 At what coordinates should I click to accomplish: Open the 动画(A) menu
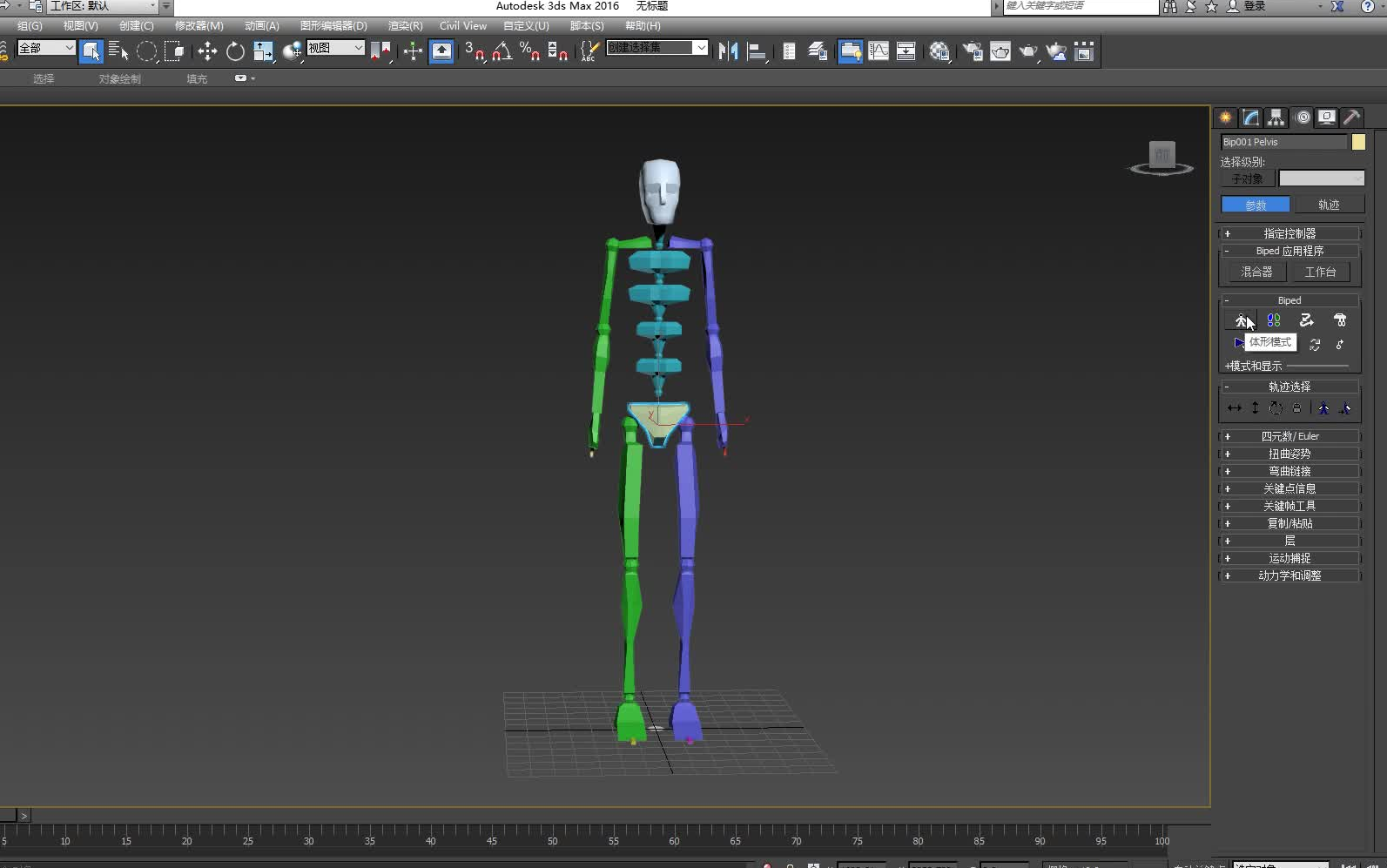[x=261, y=26]
